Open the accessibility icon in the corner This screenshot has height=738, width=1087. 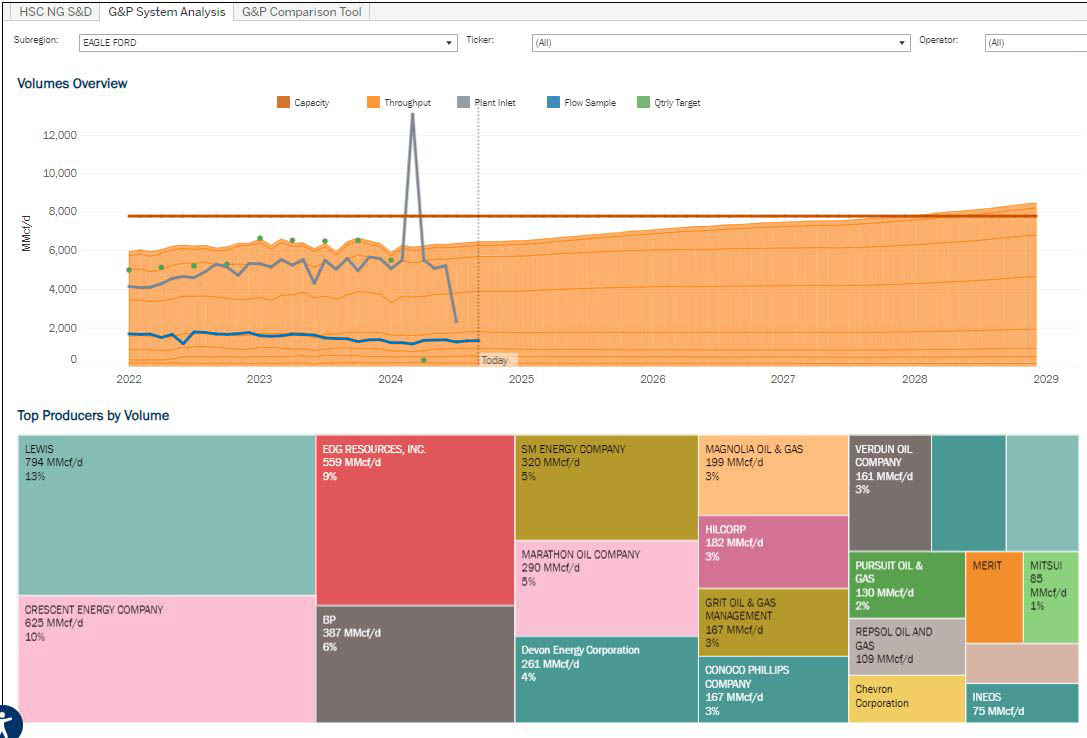click(x=10, y=723)
